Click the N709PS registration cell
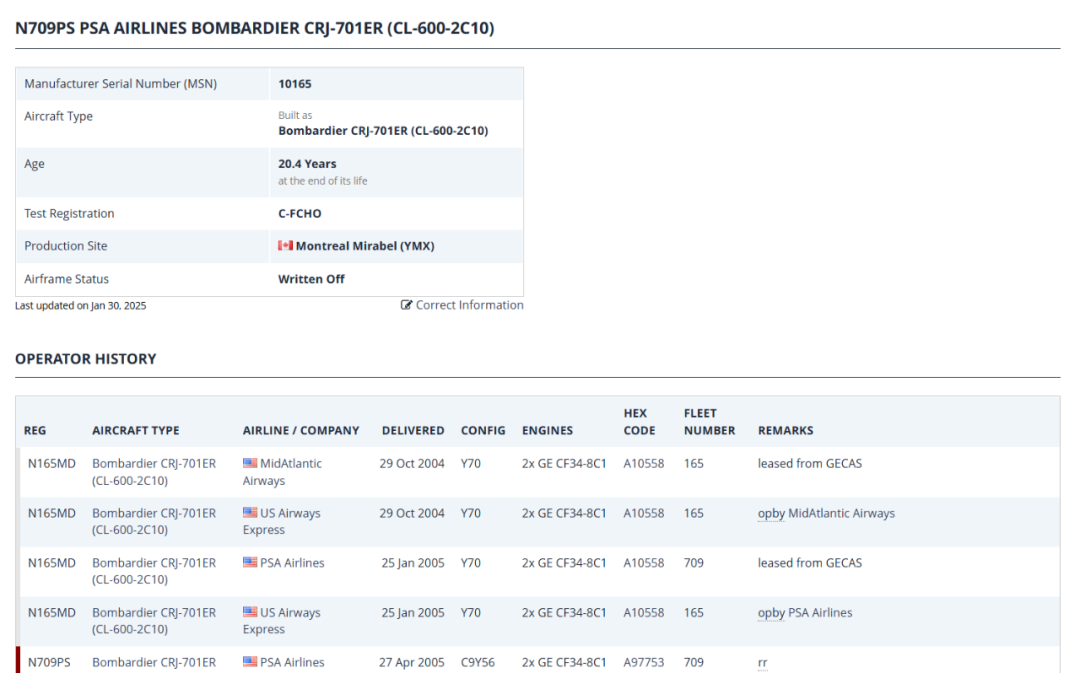Screen dimensions: 1080x673 click(x=49, y=662)
